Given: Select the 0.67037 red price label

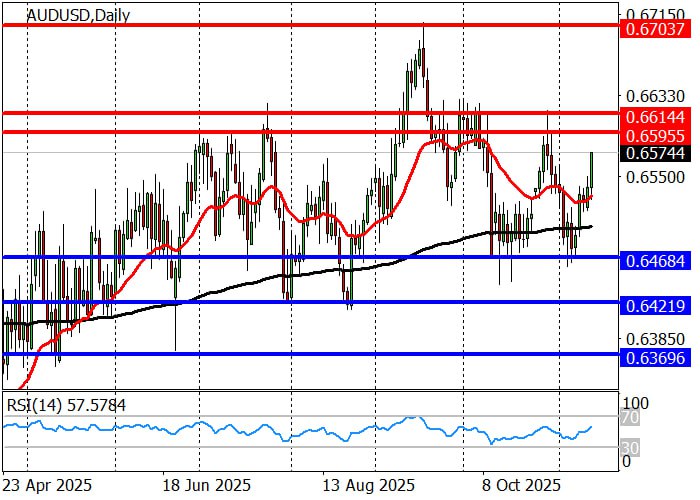Looking at the screenshot, I should 656,30.
